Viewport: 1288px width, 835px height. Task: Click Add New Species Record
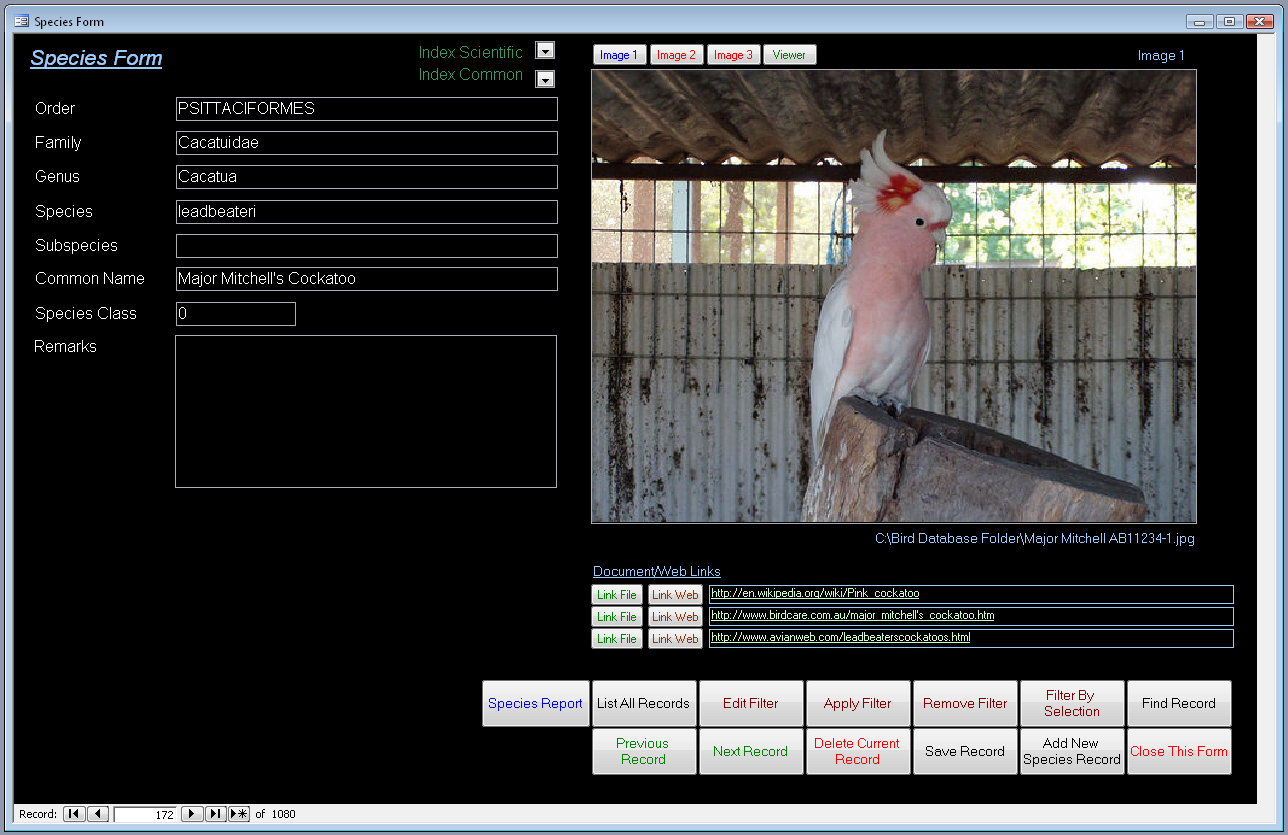click(x=1072, y=751)
